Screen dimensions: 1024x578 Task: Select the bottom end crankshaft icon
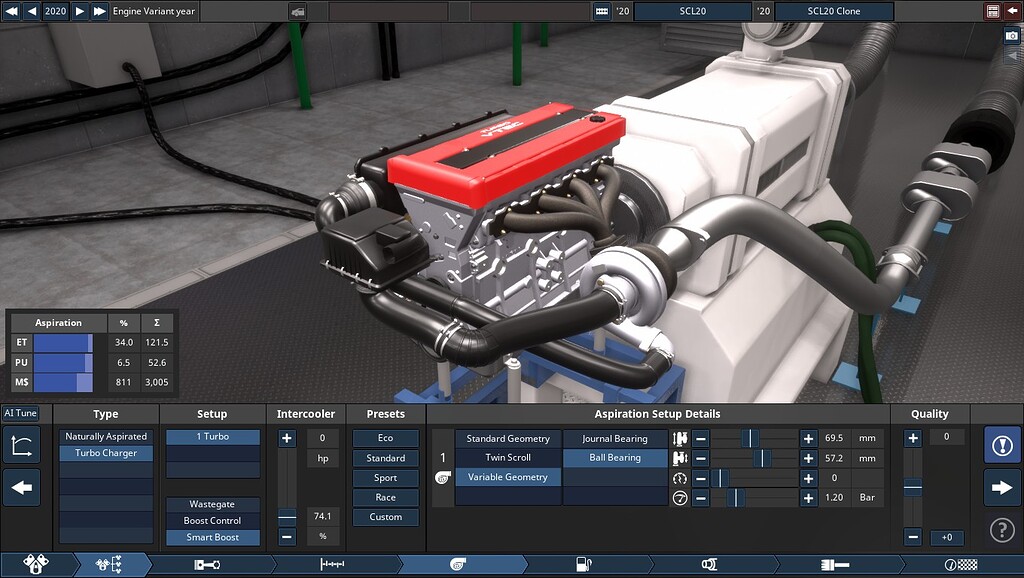(x=205, y=563)
